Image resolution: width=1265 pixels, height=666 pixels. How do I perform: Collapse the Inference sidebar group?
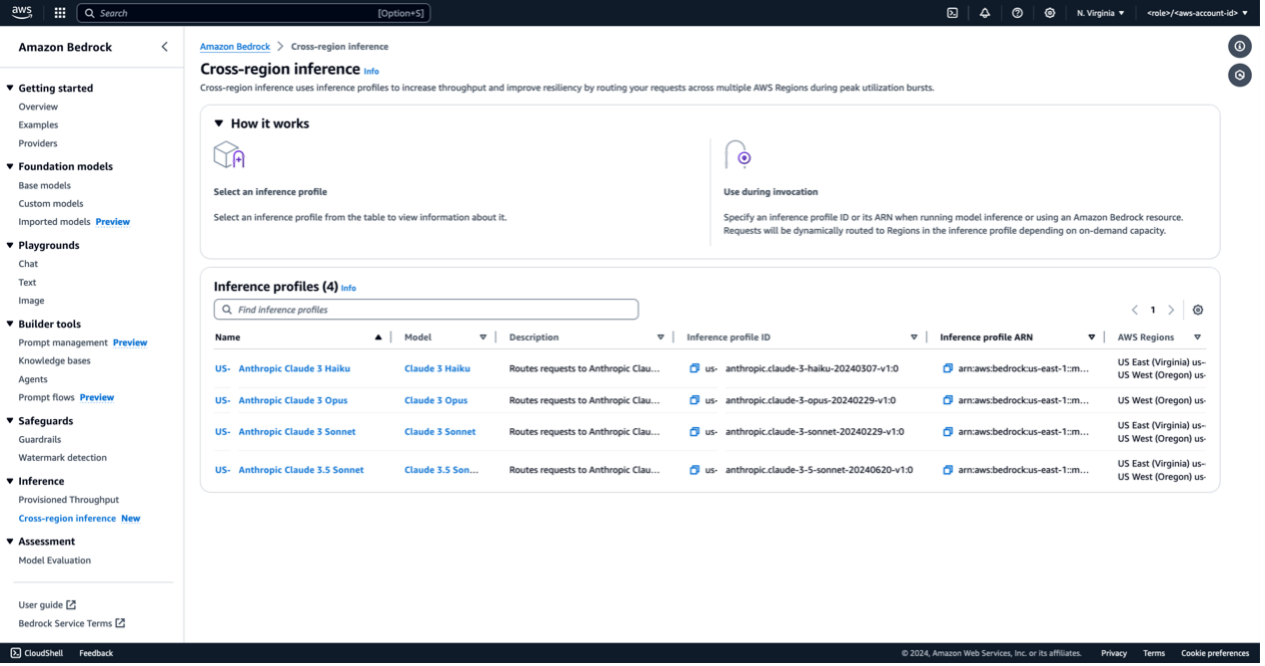9,481
